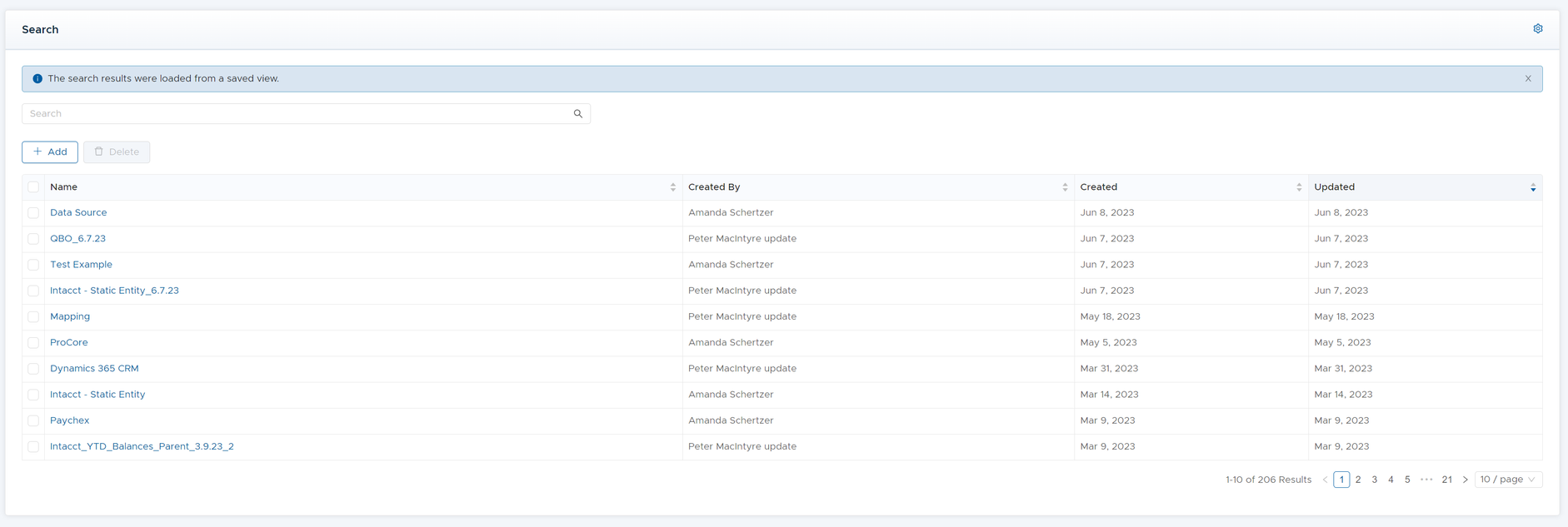Viewport: 1568px width, 527px height.
Task: Go to previous page arrow
Action: pyautogui.click(x=1325, y=480)
